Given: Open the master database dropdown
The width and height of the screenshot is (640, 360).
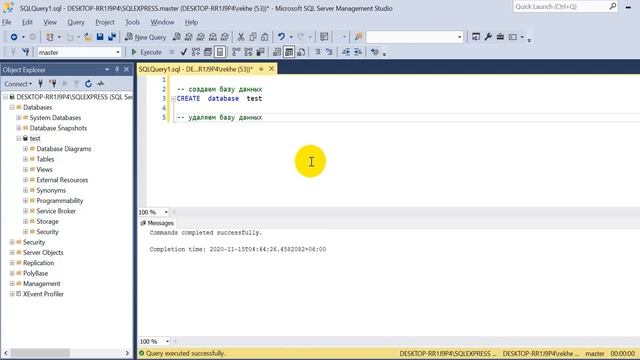Looking at the screenshot, I should point(118,52).
